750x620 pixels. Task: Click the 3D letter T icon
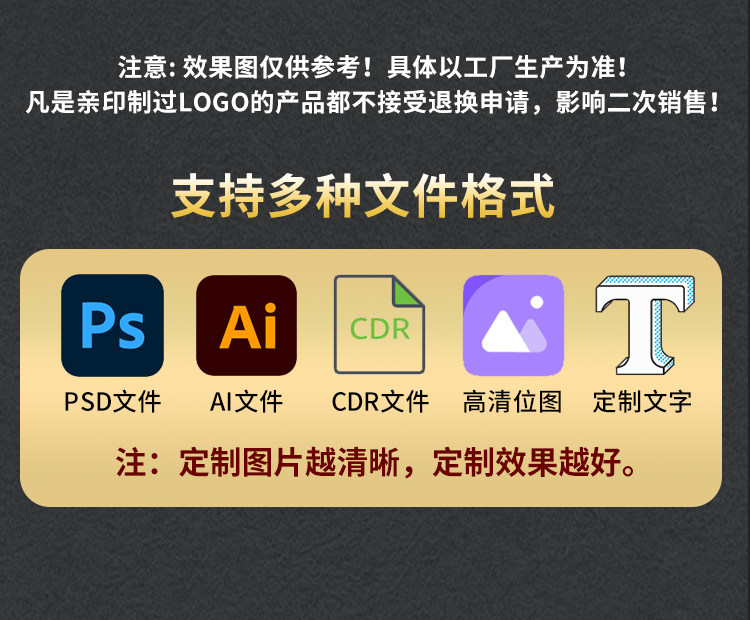[645, 325]
